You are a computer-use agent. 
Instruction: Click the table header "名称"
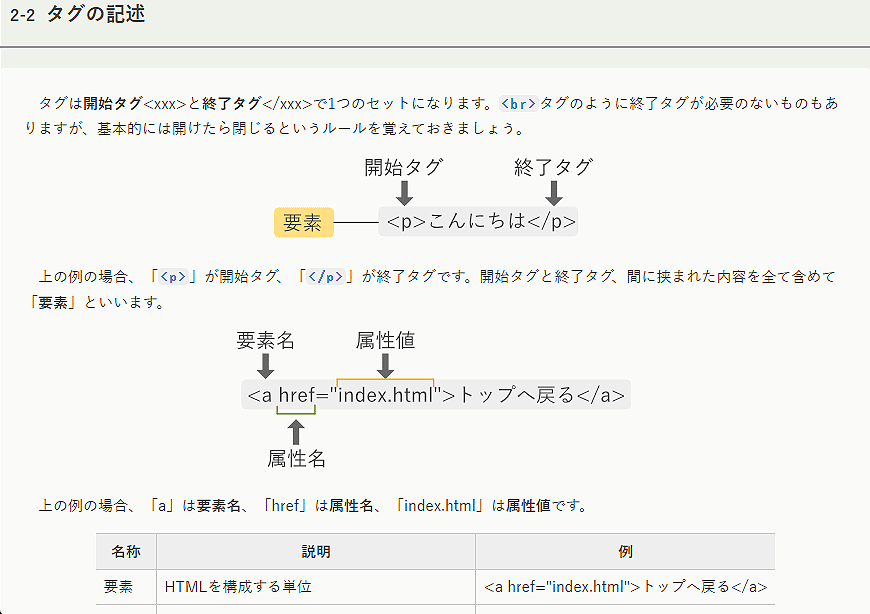(126, 551)
